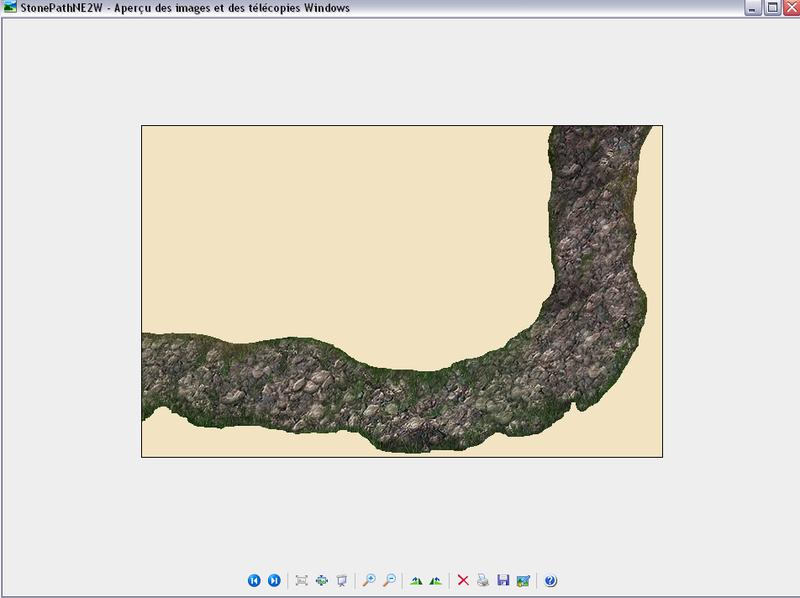Click the stone path image preview
Screen dimensions: 800x598
click(x=402, y=291)
